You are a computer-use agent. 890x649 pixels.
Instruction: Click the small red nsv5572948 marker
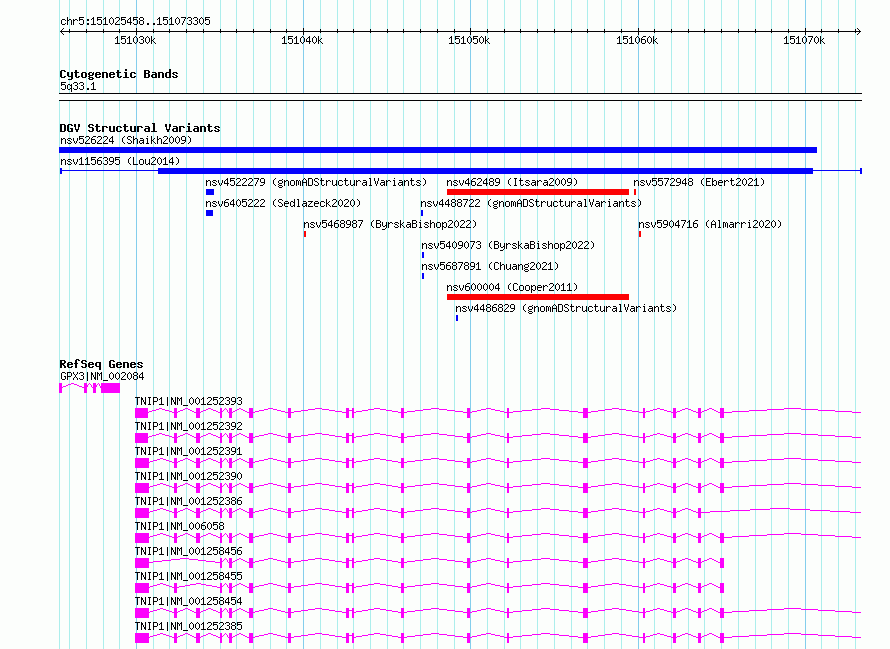(x=635, y=192)
